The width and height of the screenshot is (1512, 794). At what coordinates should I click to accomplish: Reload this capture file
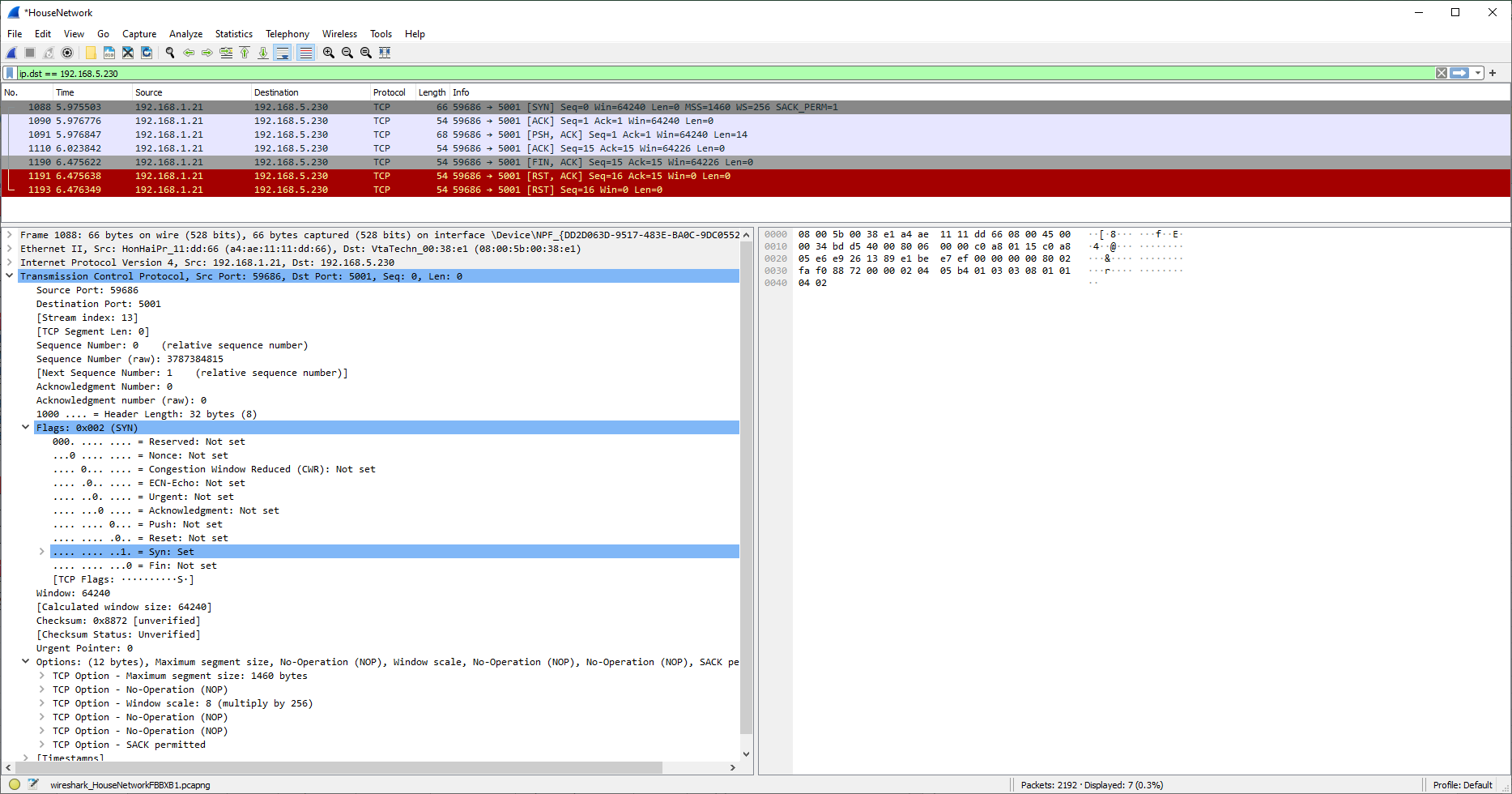click(147, 53)
